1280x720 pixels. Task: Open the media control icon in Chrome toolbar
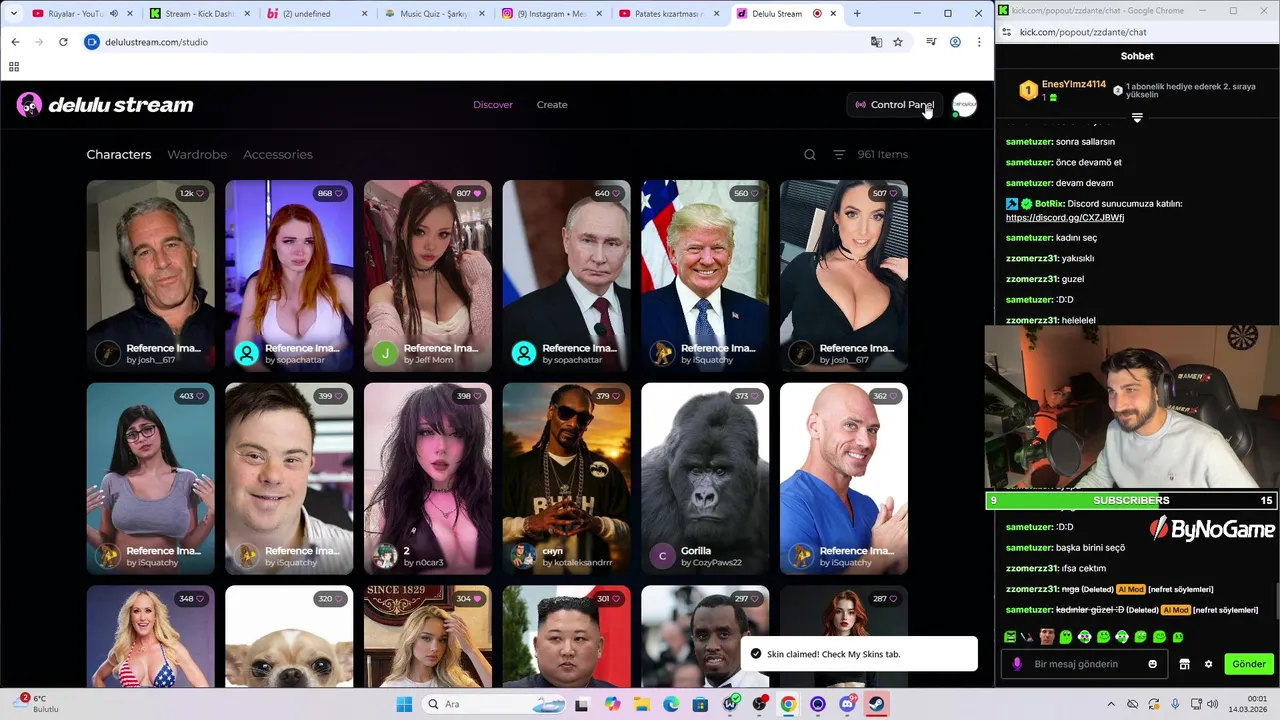click(931, 42)
